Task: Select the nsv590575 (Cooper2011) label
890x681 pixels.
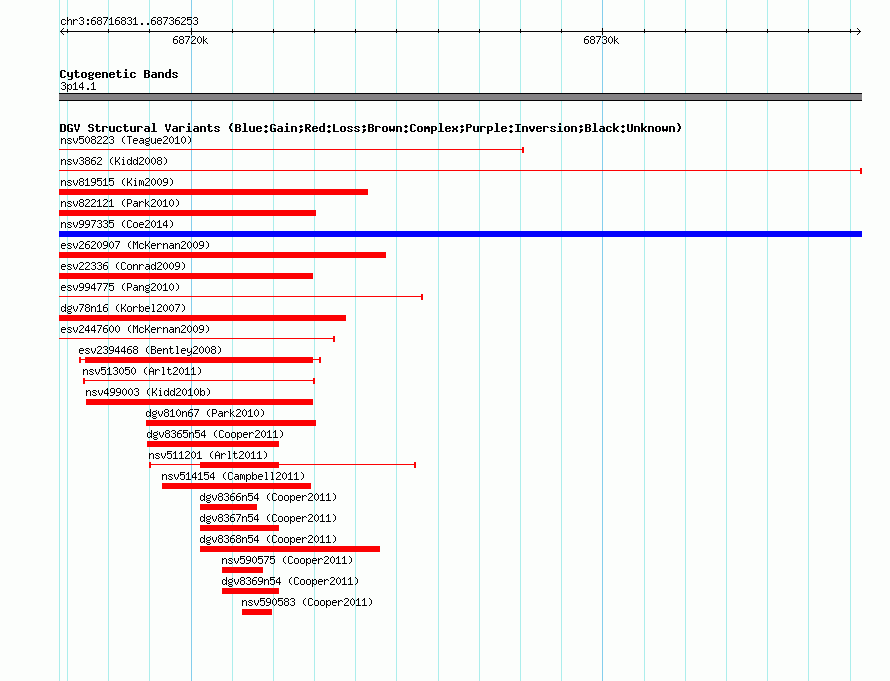Action: point(287,560)
